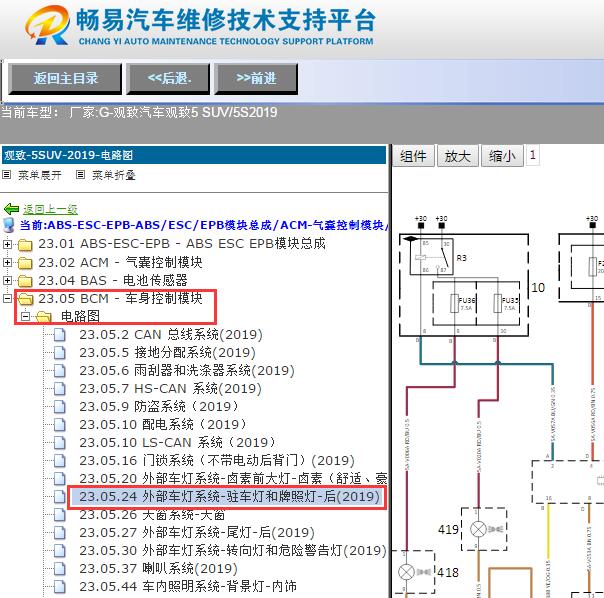Open 23.05.7 HS-CAN 系统(2019) diagram
Screen dimensions: 604x598
coord(170,388)
